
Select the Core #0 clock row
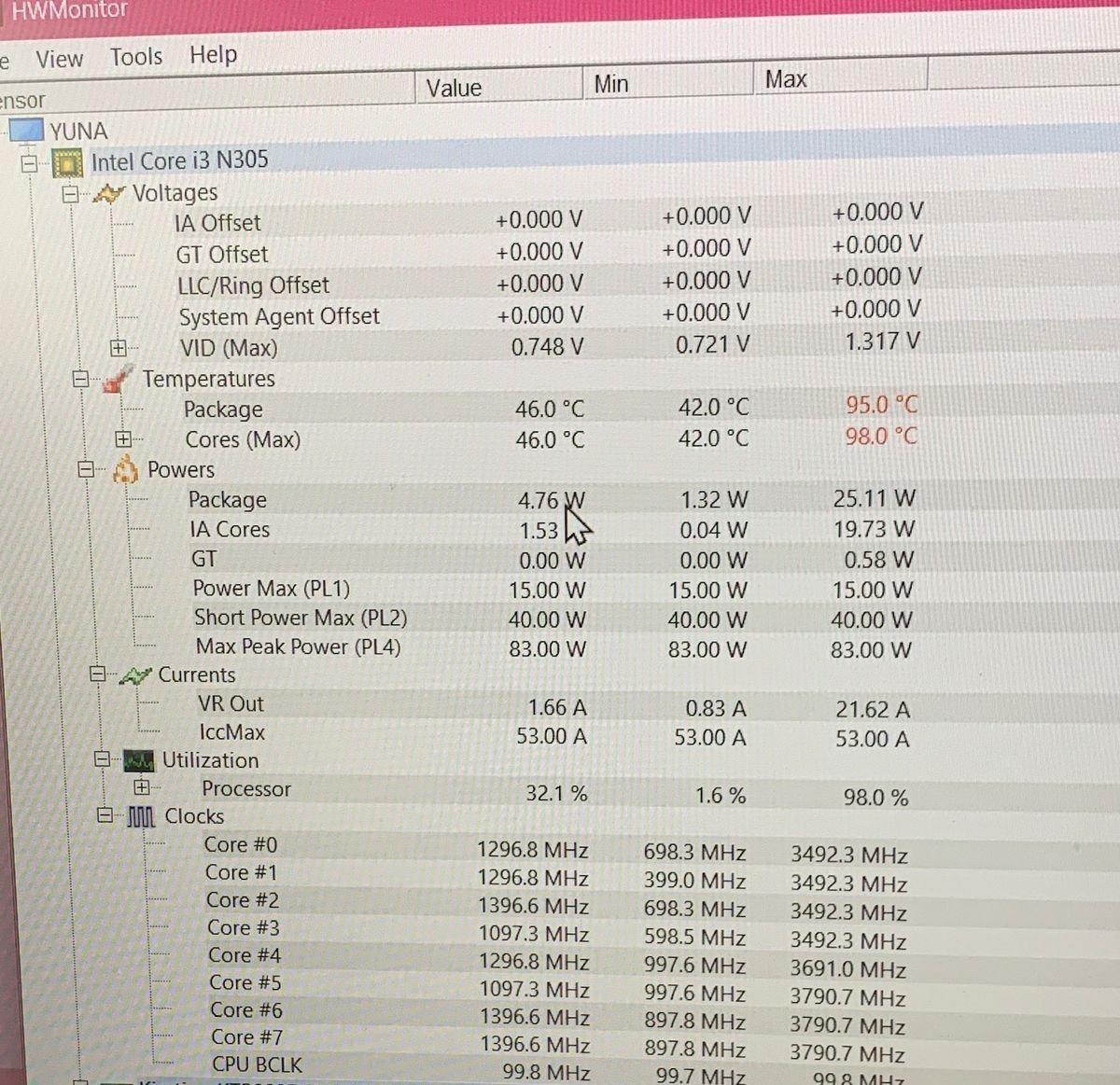241,844
